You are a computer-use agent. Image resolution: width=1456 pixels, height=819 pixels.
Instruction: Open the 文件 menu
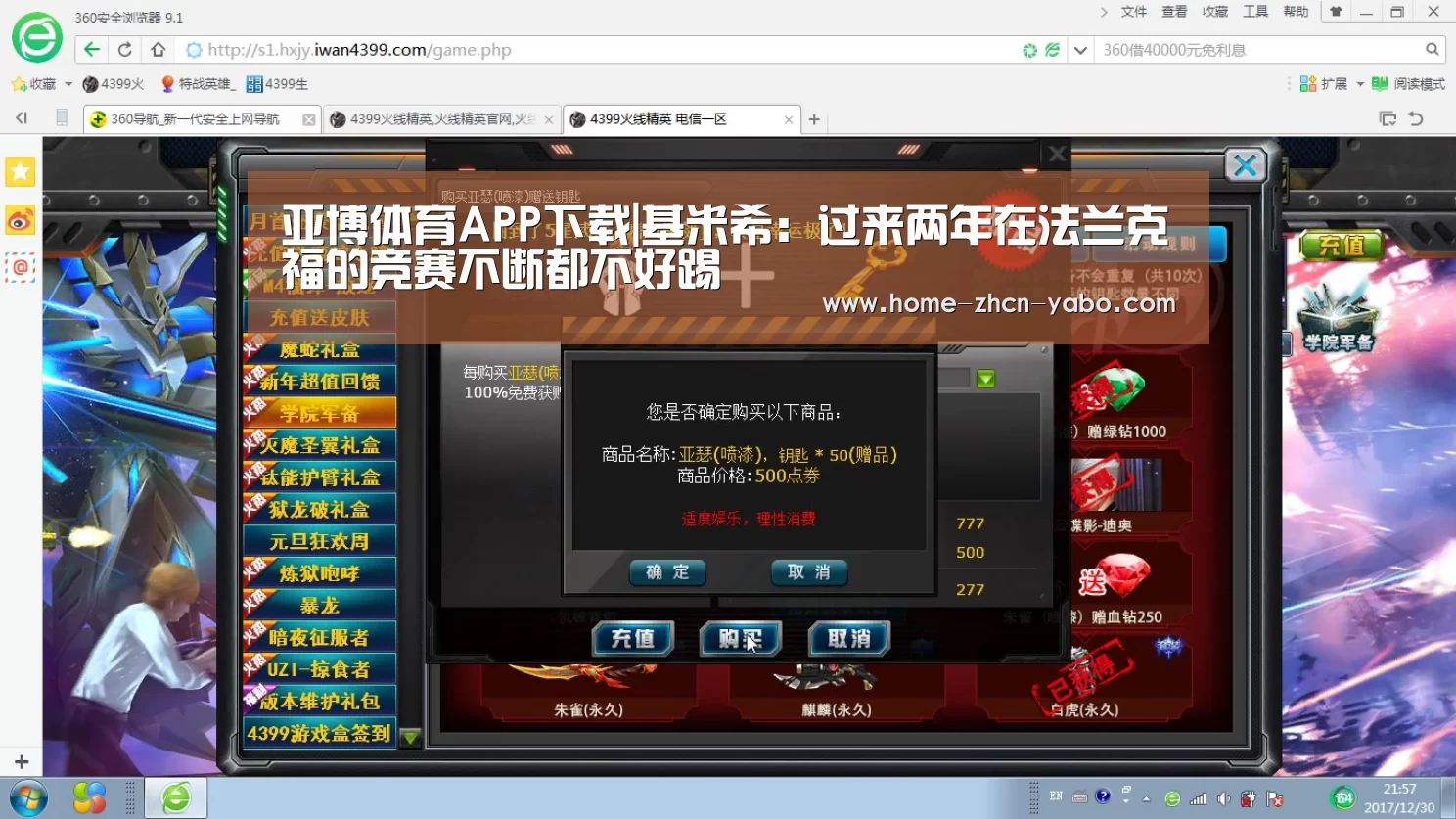[1134, 12]
